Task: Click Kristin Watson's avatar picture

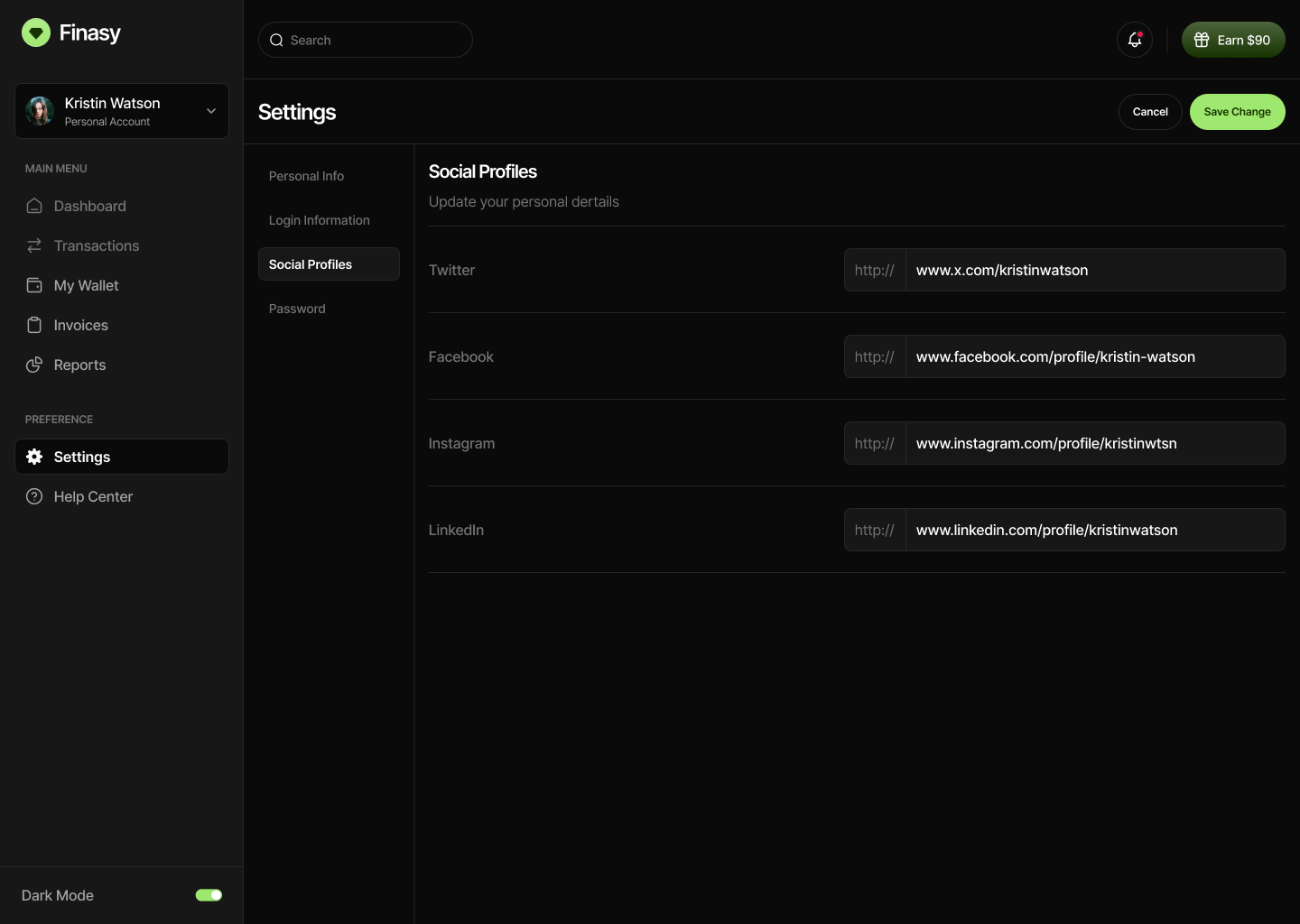Action: 40,111
